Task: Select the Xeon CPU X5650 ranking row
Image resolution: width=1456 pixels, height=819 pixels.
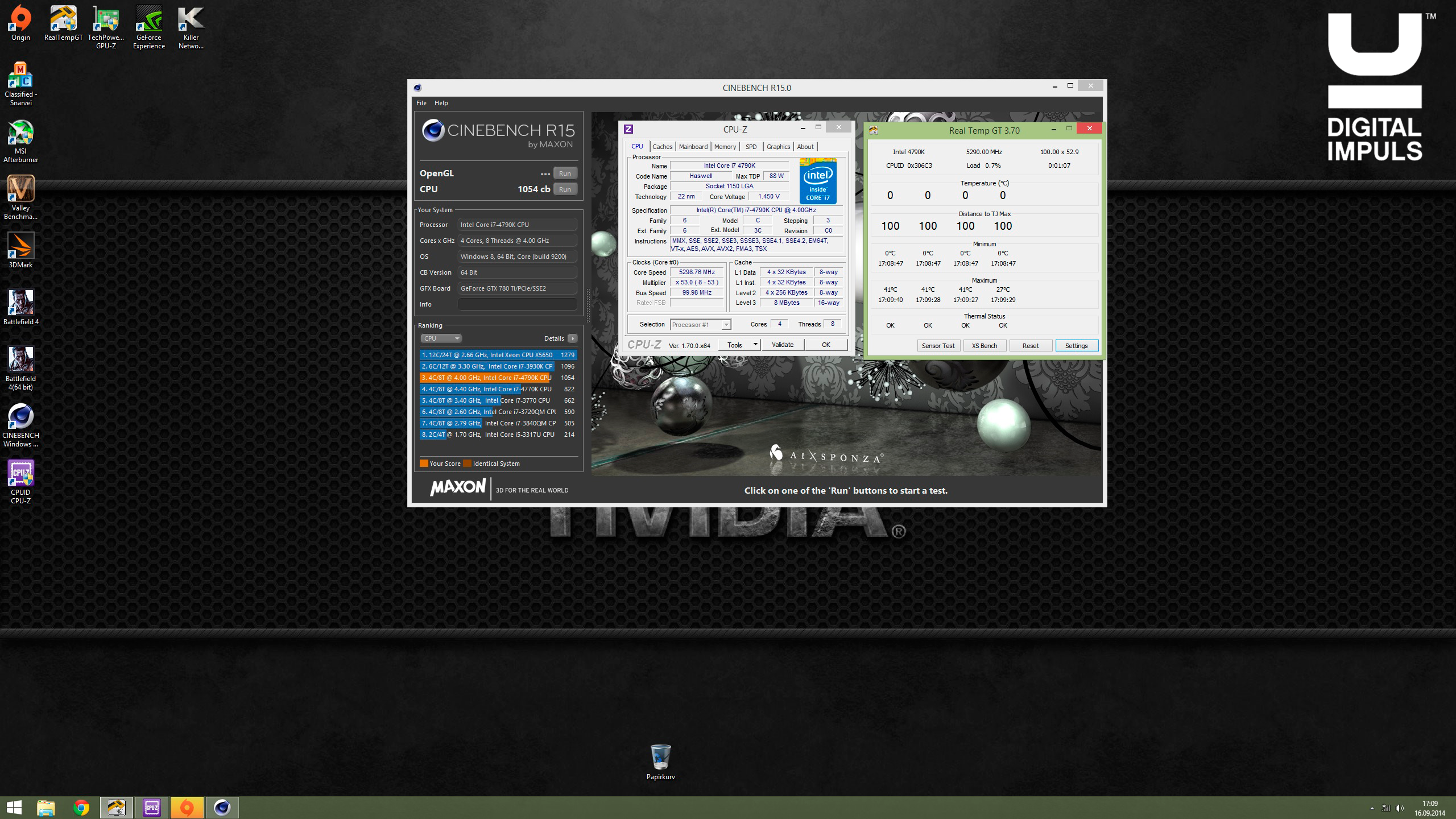Action: [498, 355]
